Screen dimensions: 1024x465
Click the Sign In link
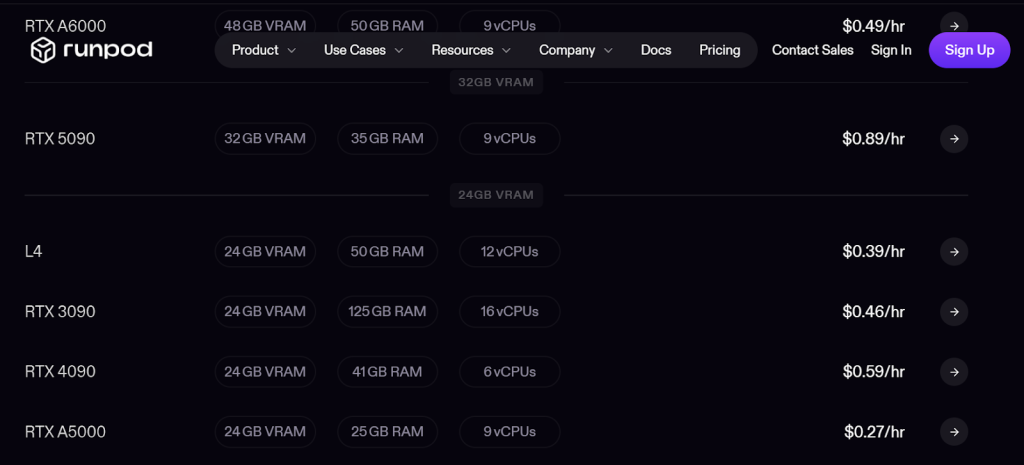tap(891, 50)
